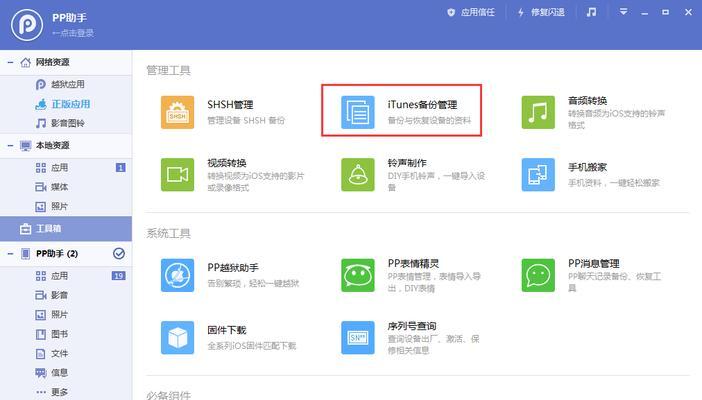
Task: Click 本地资源 header label
Action: 52,146
